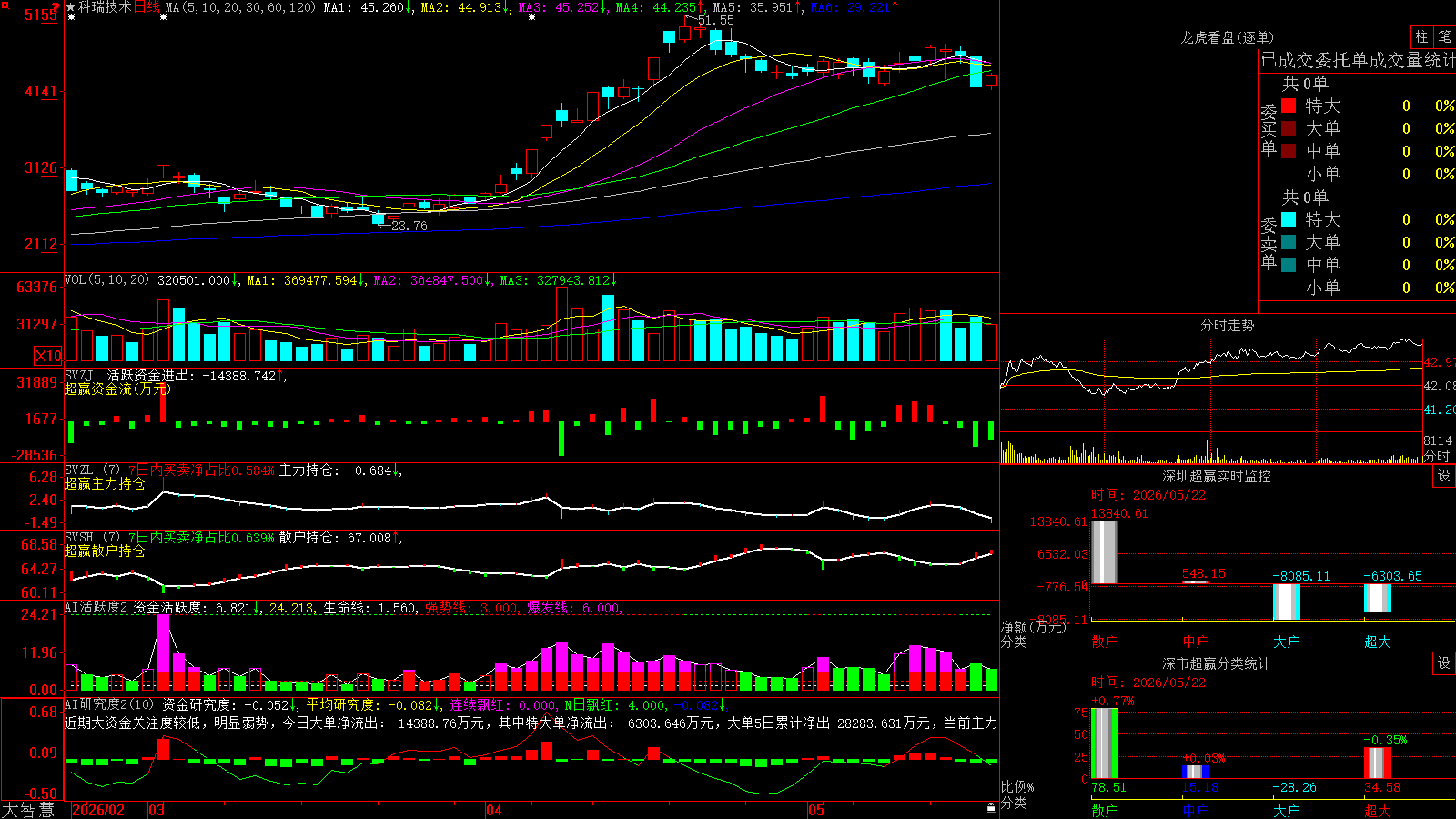Click the 超大 bar valued -6303.65
Screen dimensions: 1456x819
coord(1378,598)
